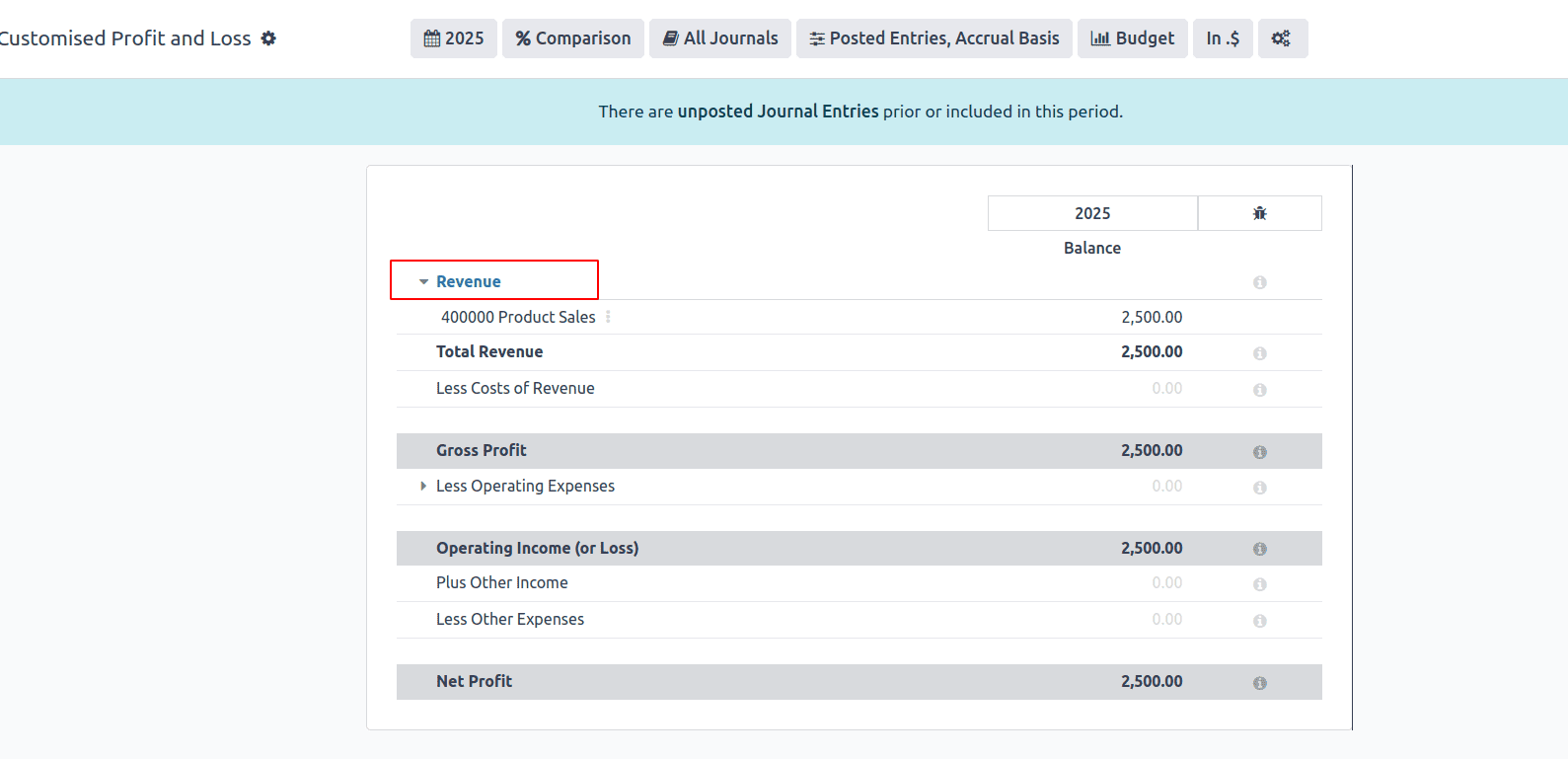Open info icon on Plus Other Income
Viewport: 1568px width, 759px height.
tap(1260, 584)
